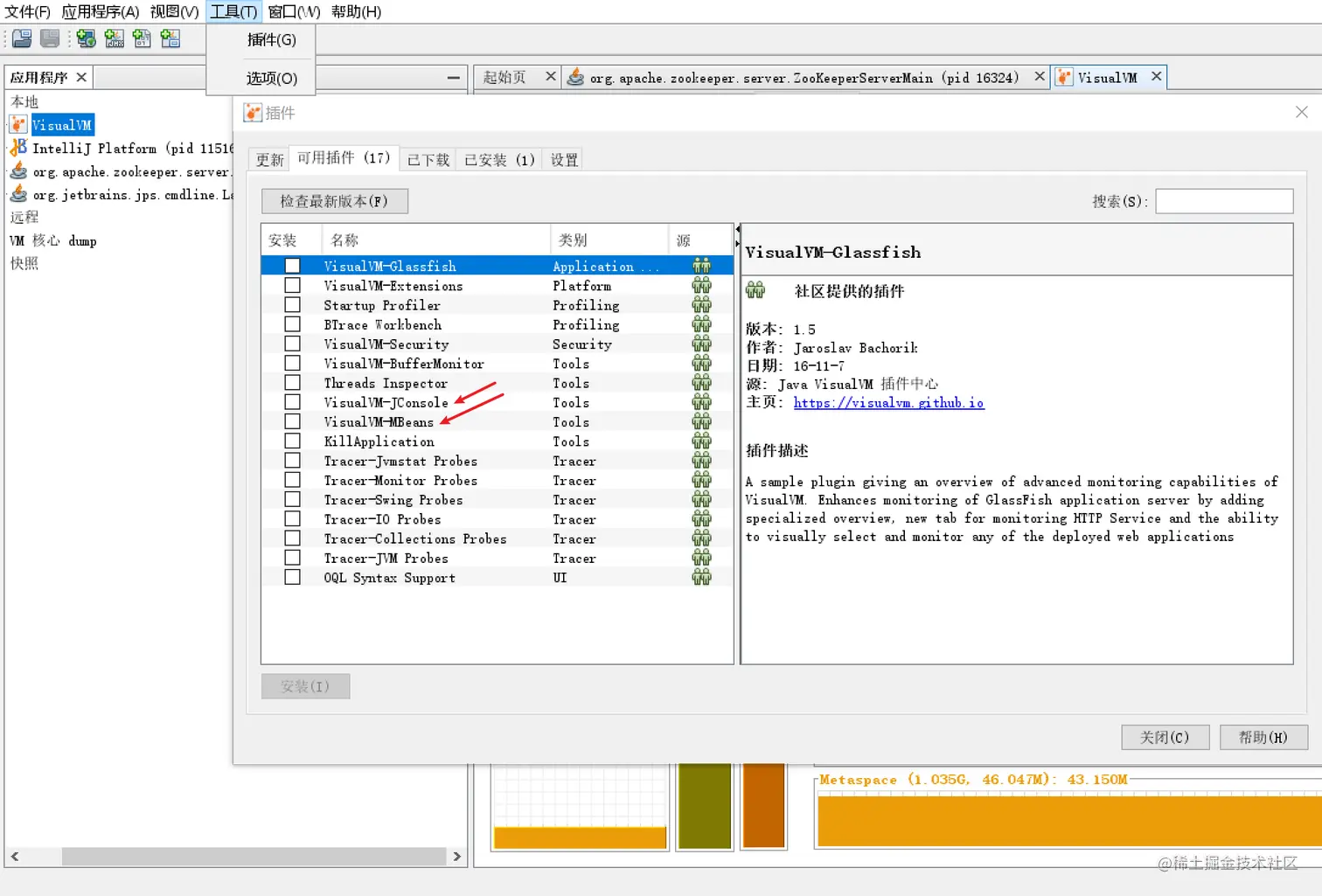Sort plugin list by 名称 column header

[435, 240]
